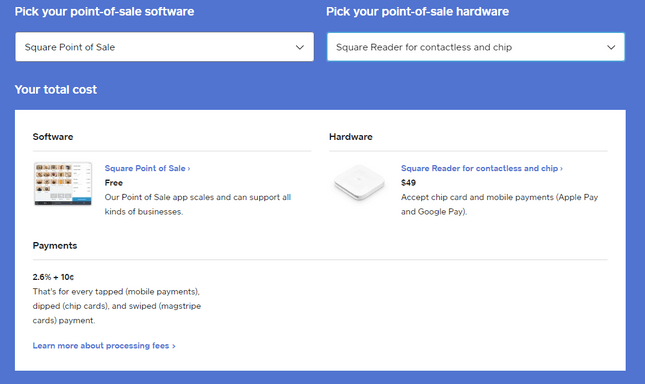Screen dimensions: 645x384
Task: Click the 'Free' software price text
Action: [114, 183]
